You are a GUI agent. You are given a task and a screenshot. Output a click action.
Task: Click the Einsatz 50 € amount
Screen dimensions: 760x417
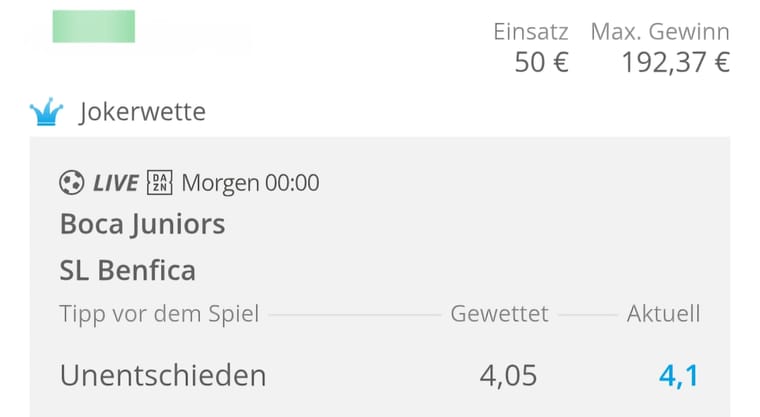pyautogui.click(x=541, y=63)
